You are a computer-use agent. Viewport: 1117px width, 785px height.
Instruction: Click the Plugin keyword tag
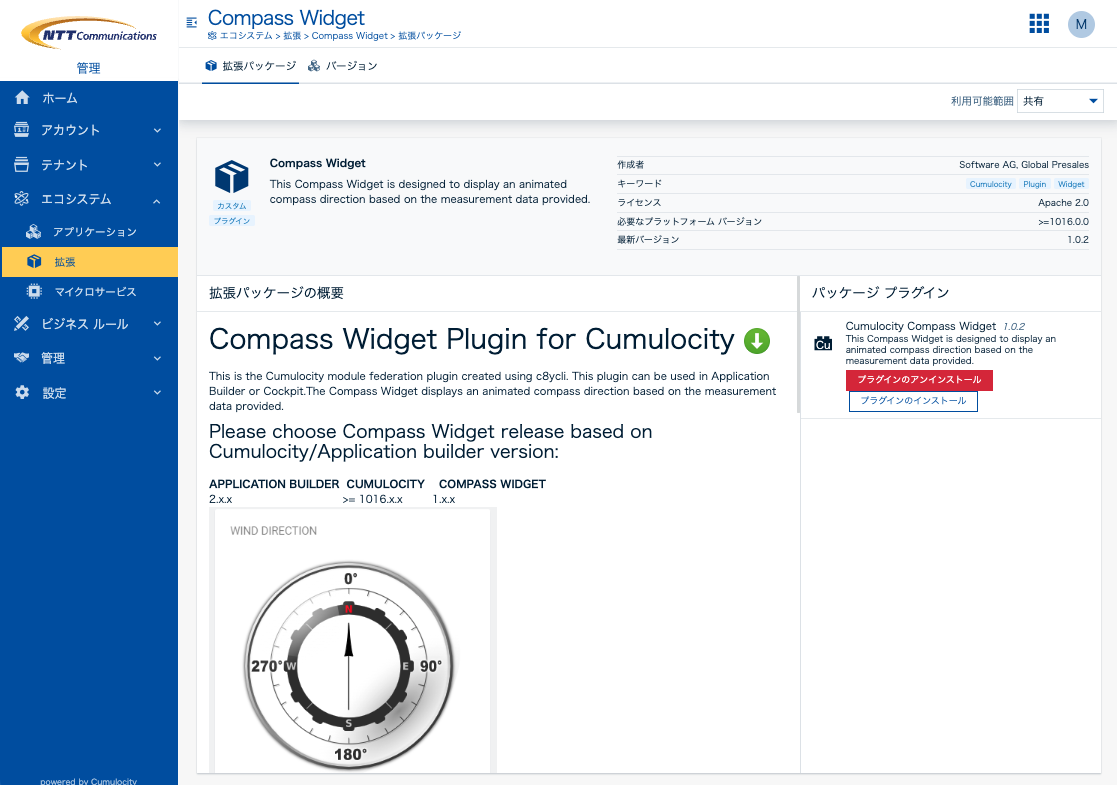1034,184
